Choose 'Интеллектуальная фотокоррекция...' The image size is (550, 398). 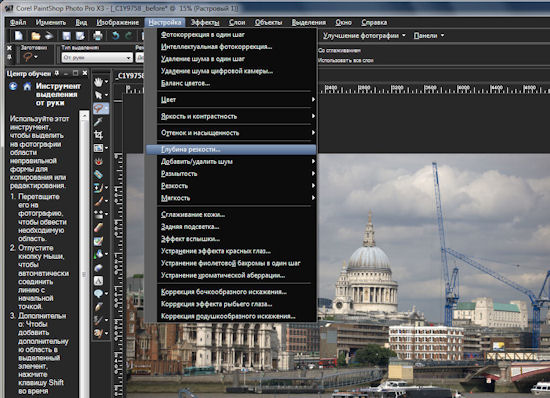point(231,47)
